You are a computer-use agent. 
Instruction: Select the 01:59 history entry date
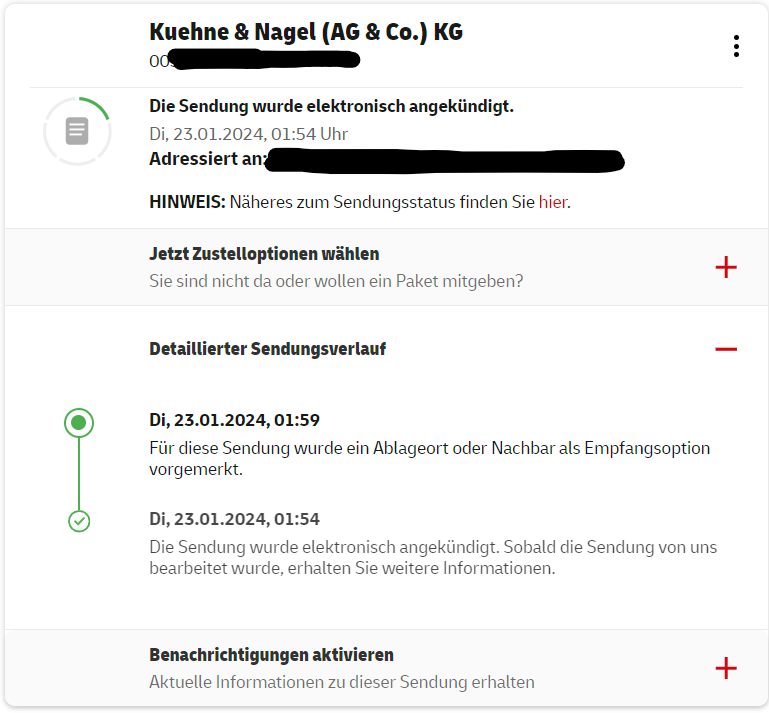tap(234, 420)
